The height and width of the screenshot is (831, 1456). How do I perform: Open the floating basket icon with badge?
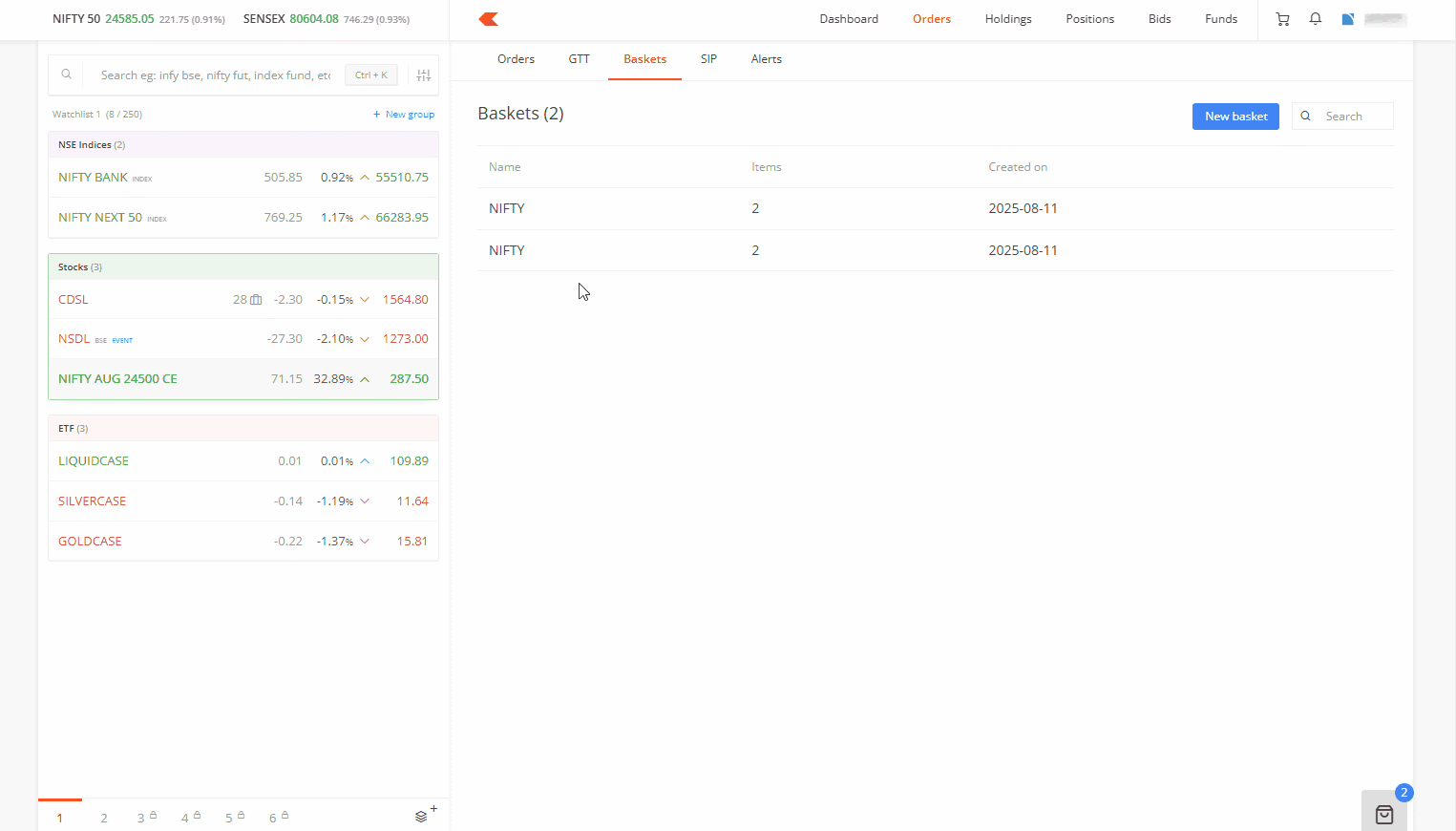tap(1384, 814)
